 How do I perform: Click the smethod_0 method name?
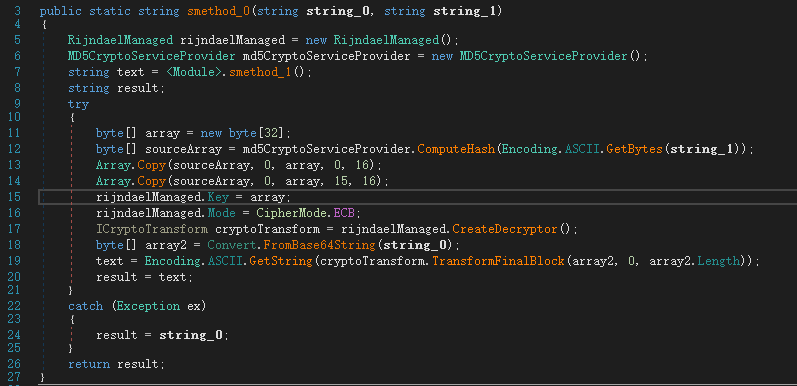[x=219, y=11]
